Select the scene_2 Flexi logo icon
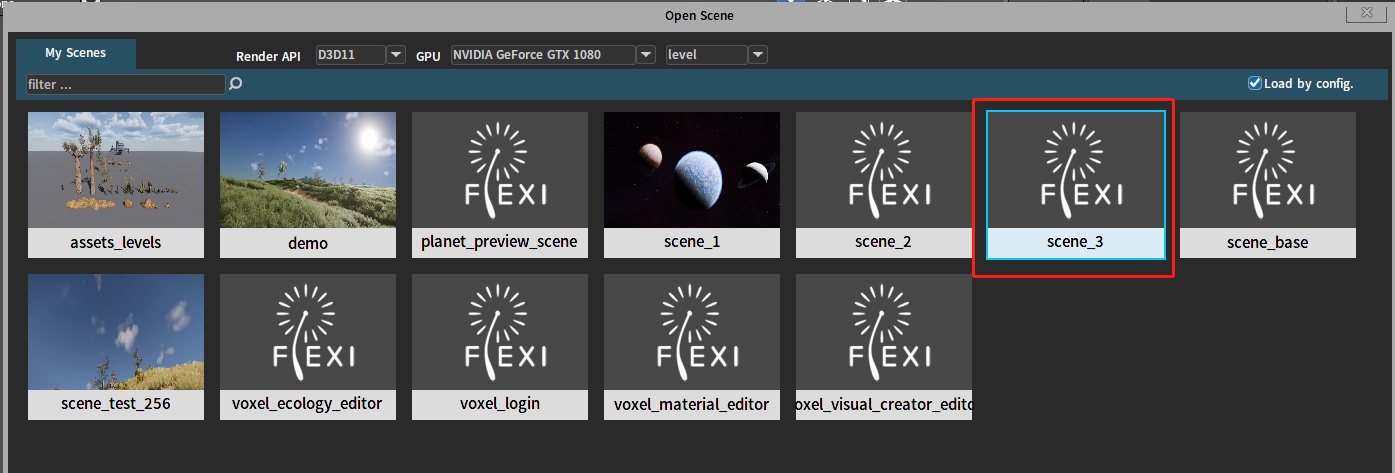Screen dimensions: 1395x473 [x=883, y=169]
